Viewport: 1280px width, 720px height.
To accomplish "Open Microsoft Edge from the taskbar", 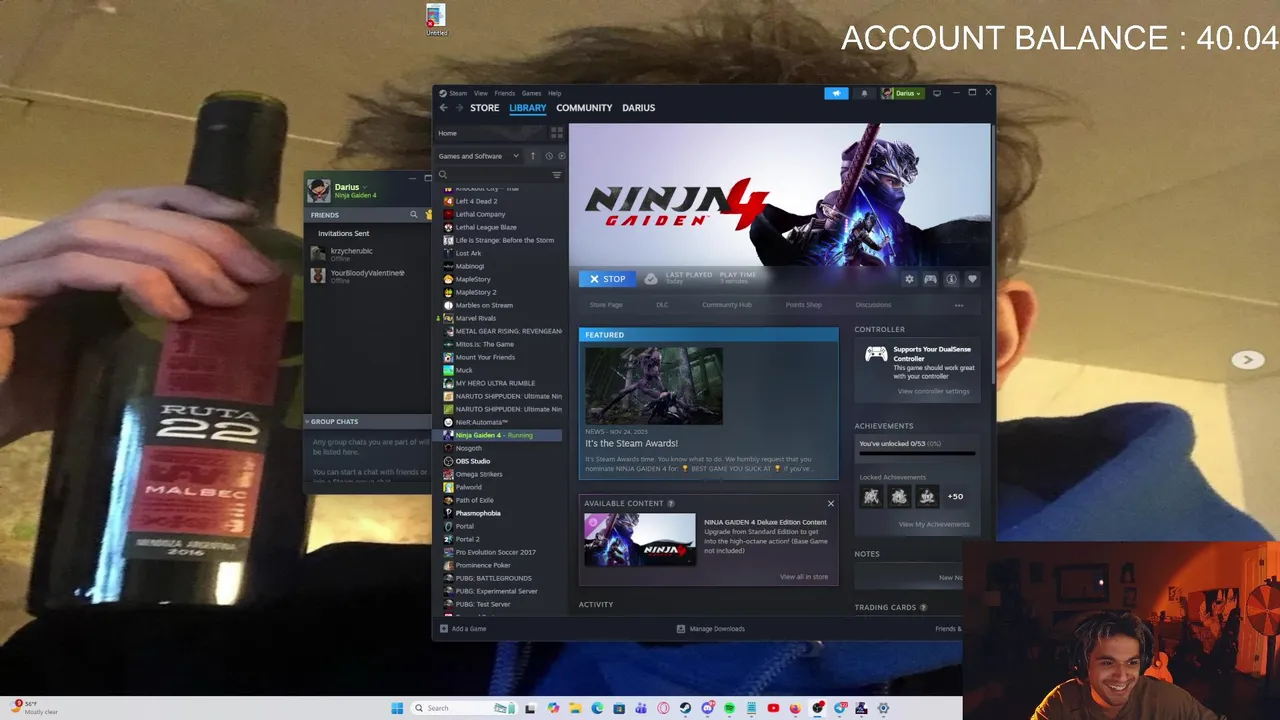I will pyautogui.click(x=597, y=708).
